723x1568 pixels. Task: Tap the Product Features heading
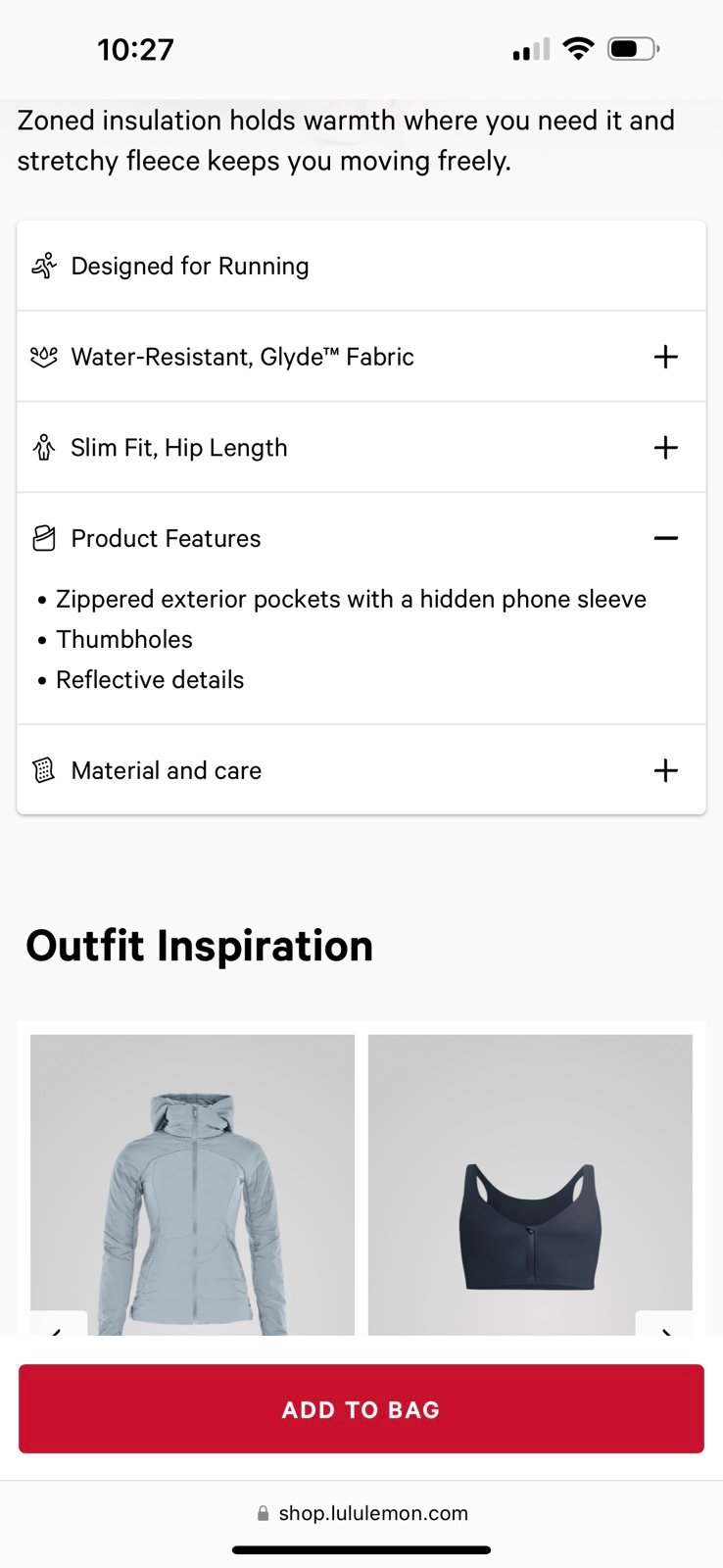point(166,538)
